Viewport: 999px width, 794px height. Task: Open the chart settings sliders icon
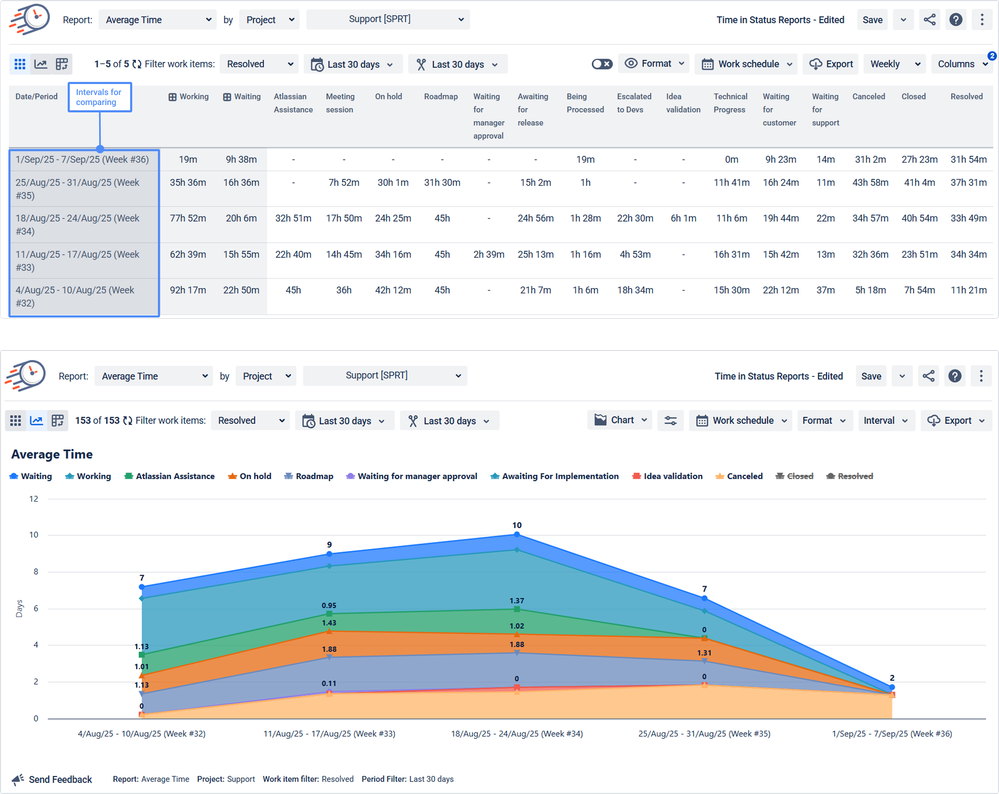671,421
